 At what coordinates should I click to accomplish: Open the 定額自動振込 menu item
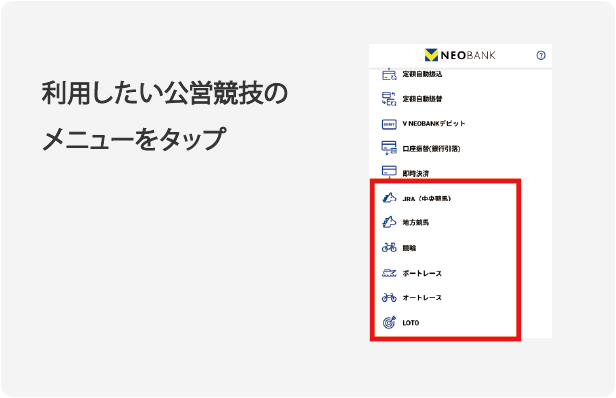(422, 74)
